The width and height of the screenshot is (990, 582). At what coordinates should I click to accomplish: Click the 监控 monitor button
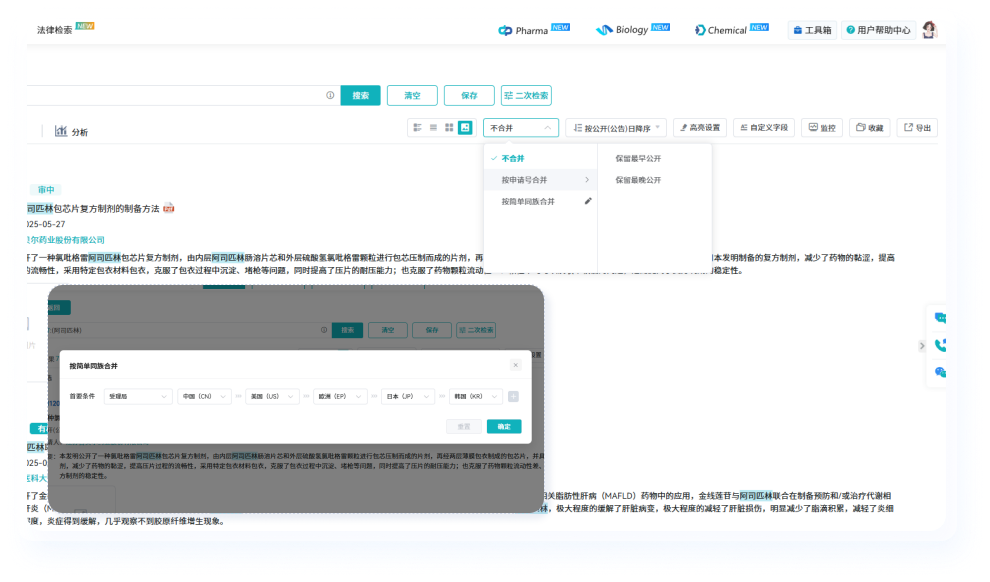point(822,128)
